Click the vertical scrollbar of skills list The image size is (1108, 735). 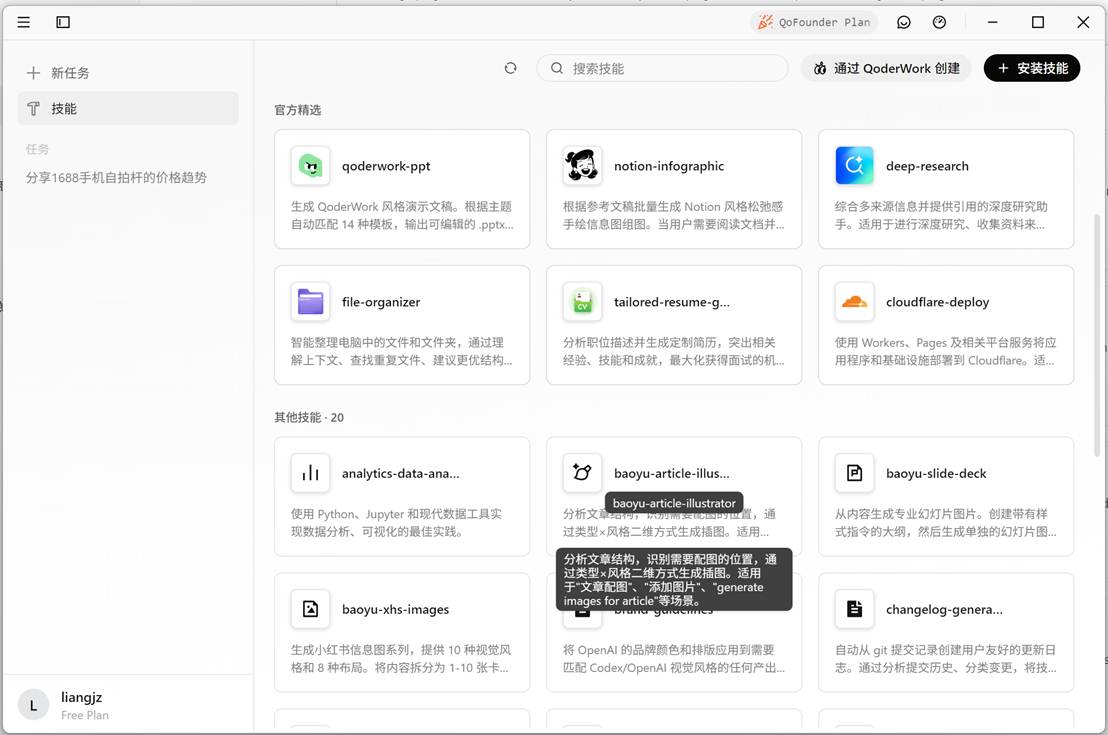[x=1097, y=336]
